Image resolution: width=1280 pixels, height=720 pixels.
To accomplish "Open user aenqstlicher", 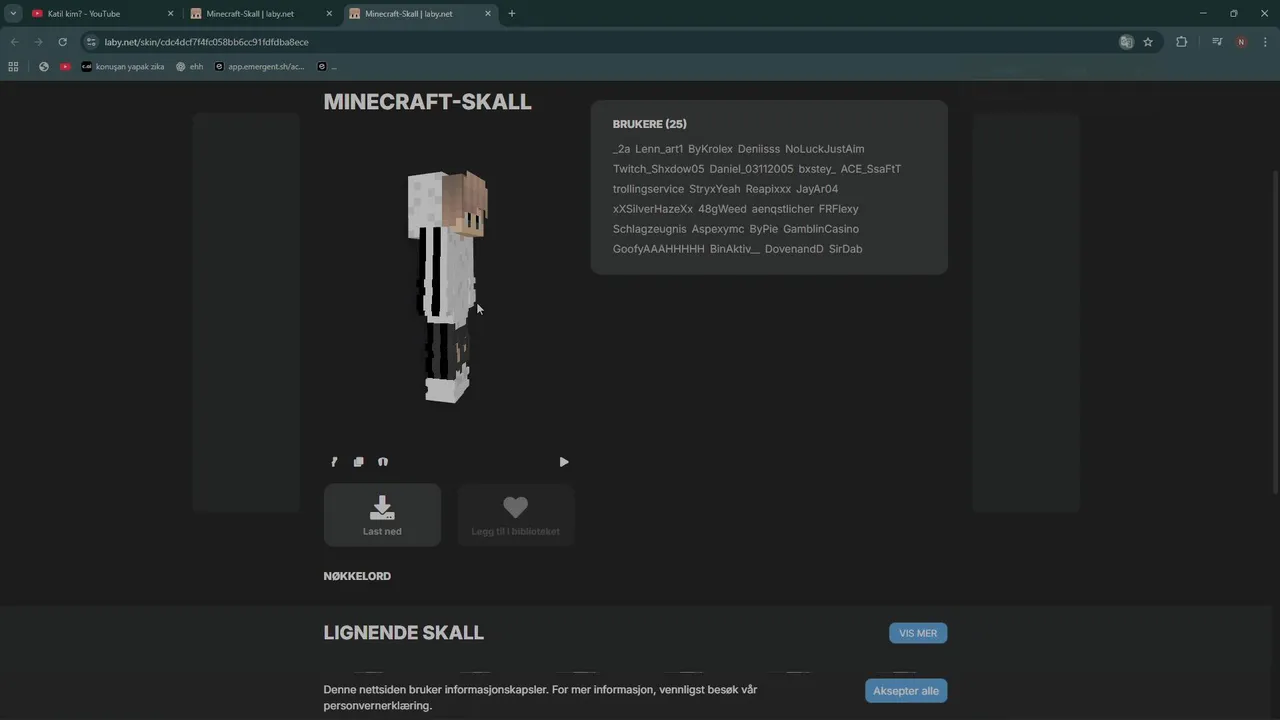I will 783,209.
